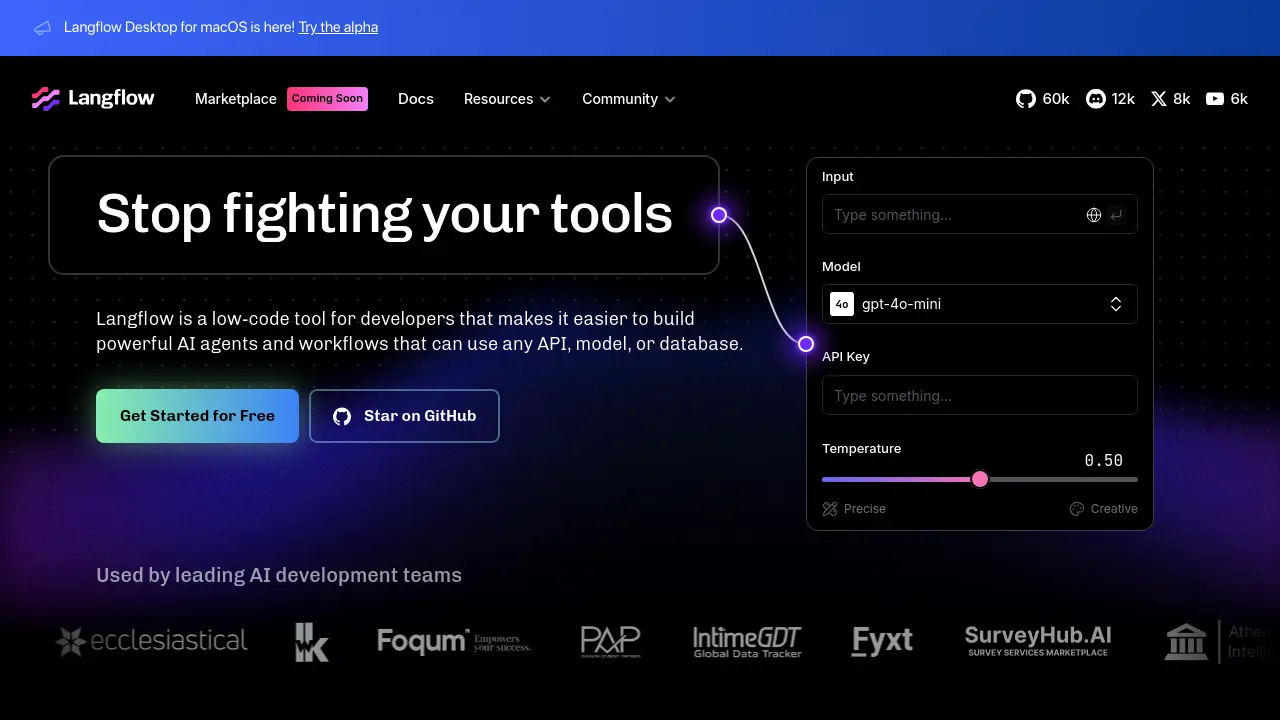Click the enter arrow icon in Input field
Screen dimensions: 1280x720
tap(1116, 215)
